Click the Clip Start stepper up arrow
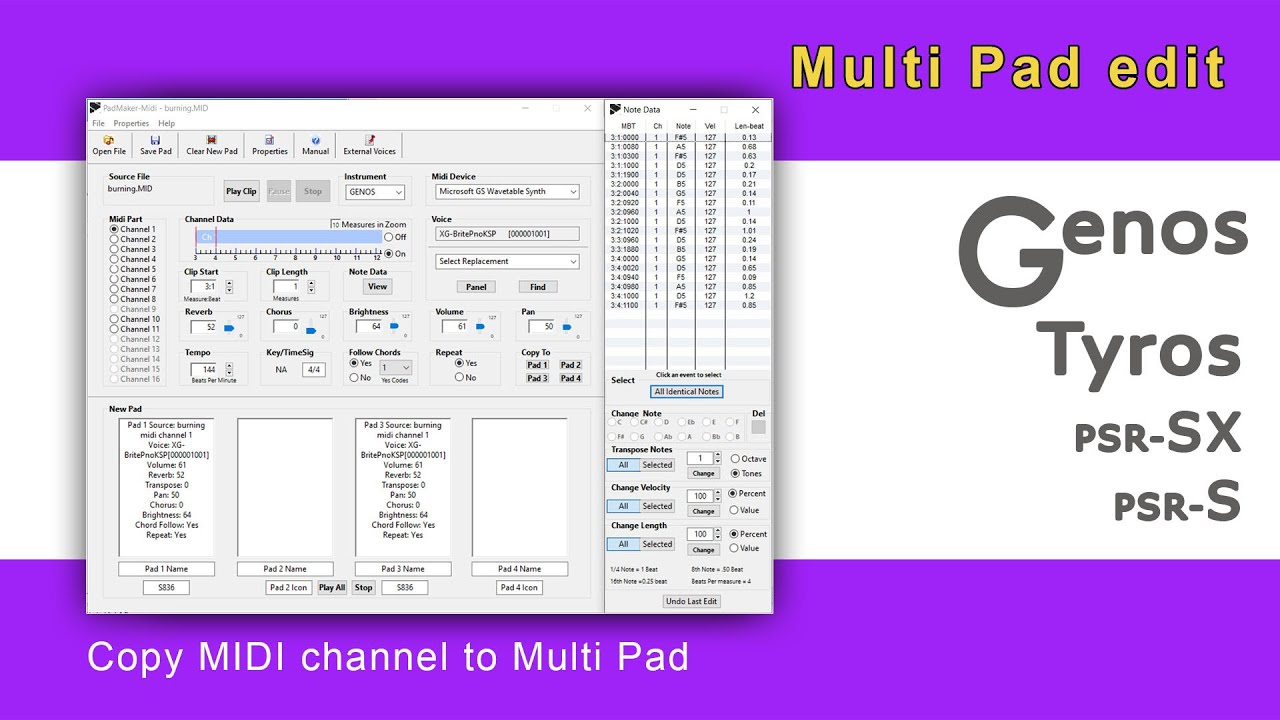Image resolution: width=1280 pixels, height=720 pixels. tap(230, 283)
